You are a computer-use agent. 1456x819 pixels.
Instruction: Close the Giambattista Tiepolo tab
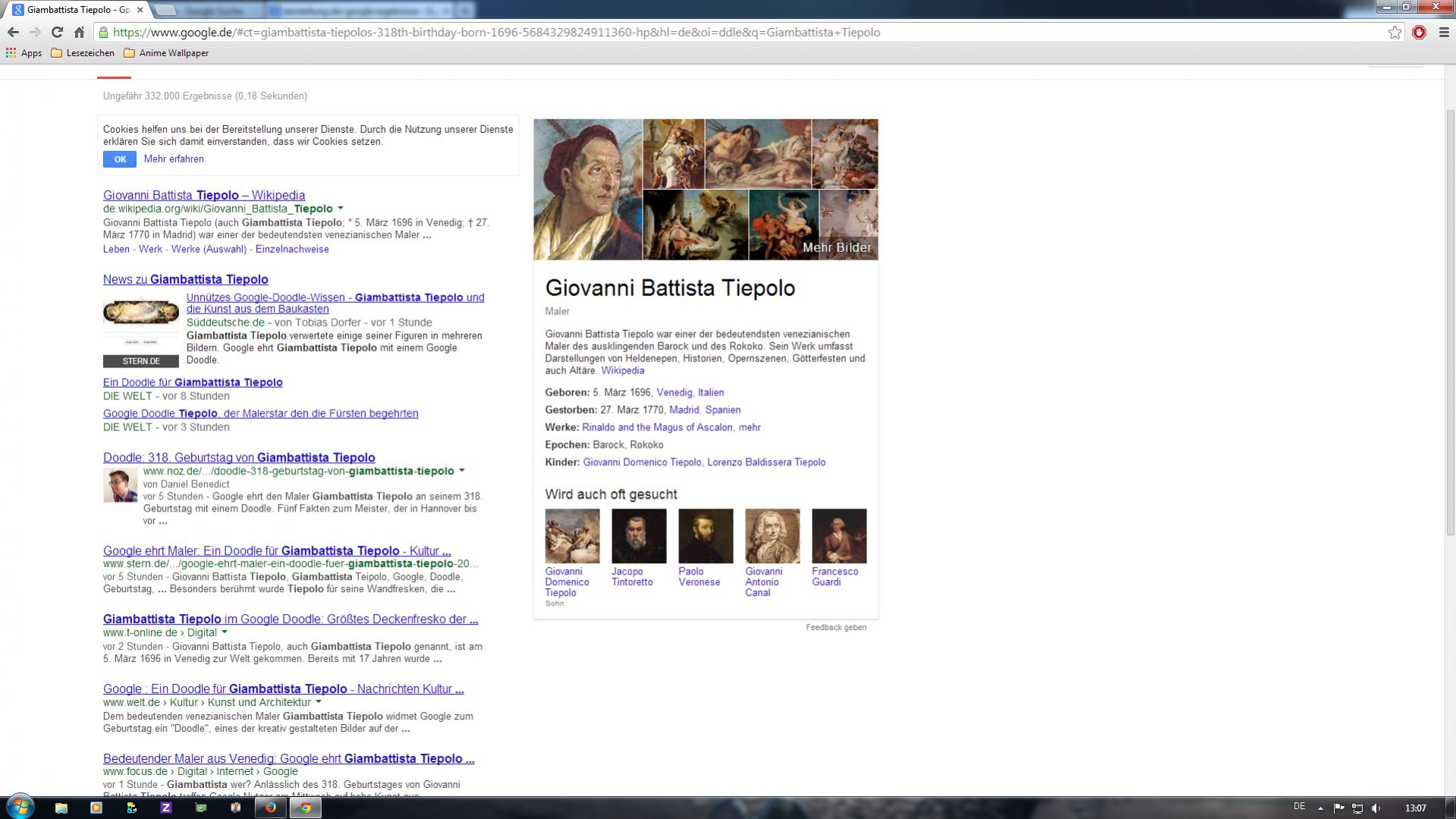[140, 10]
